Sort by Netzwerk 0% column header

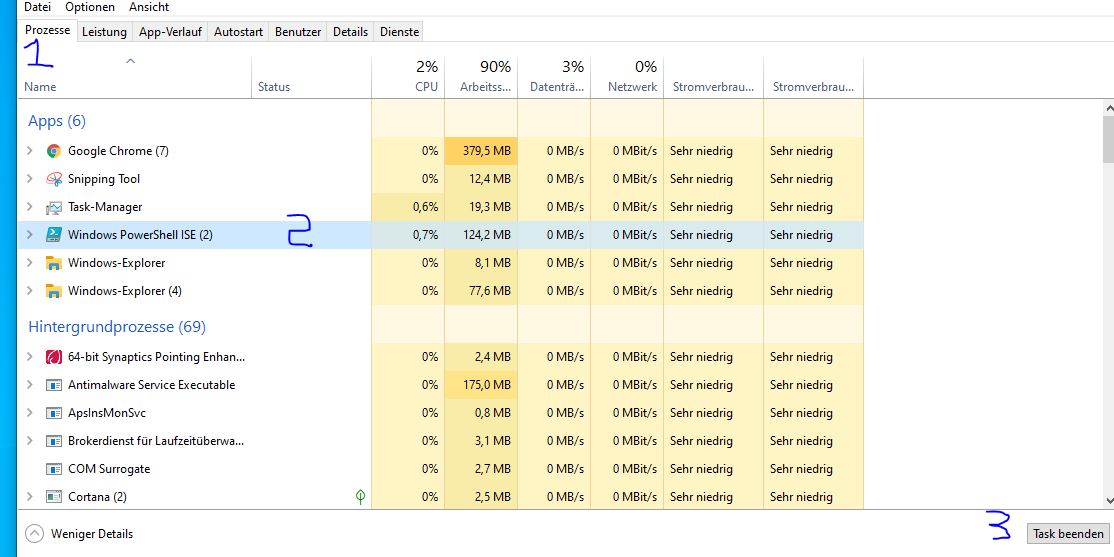[627, 77]
